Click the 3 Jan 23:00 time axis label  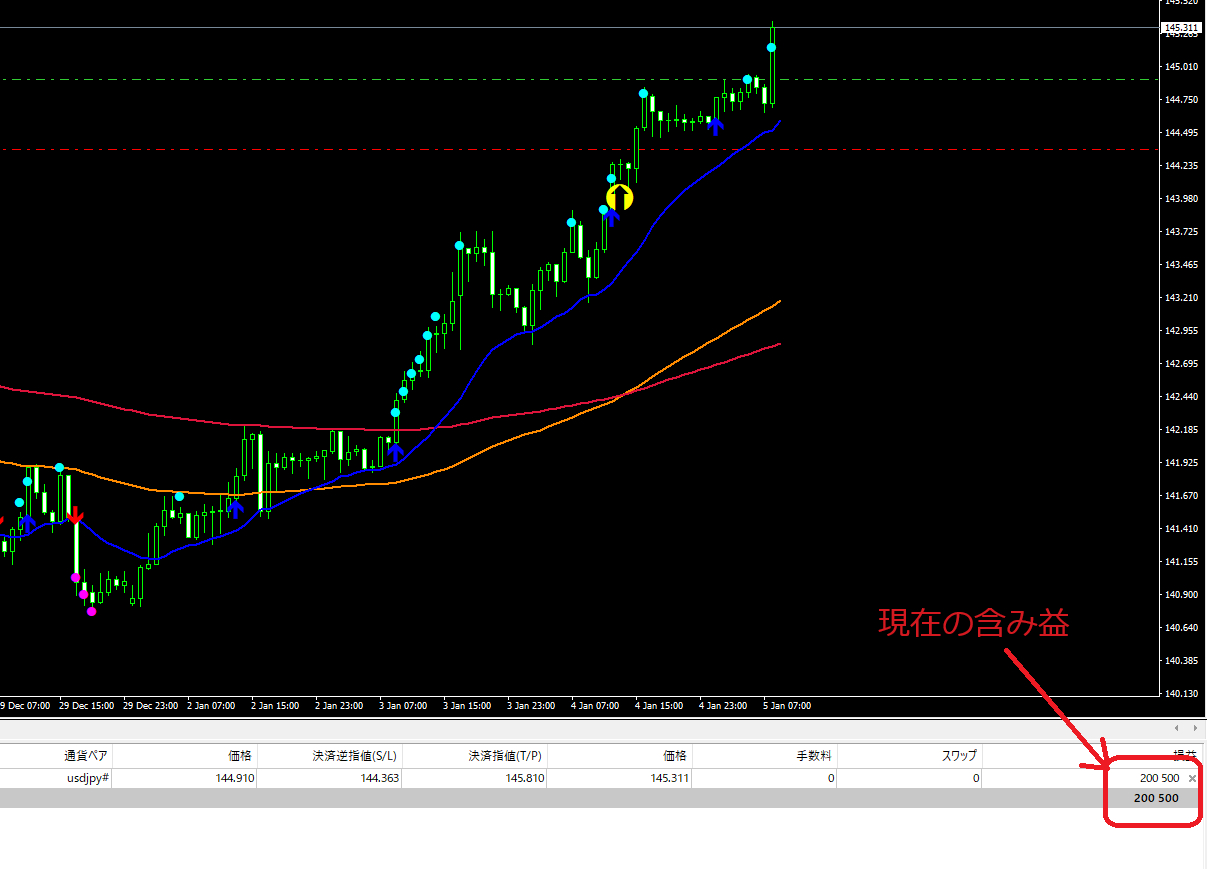tap(531, 706)
